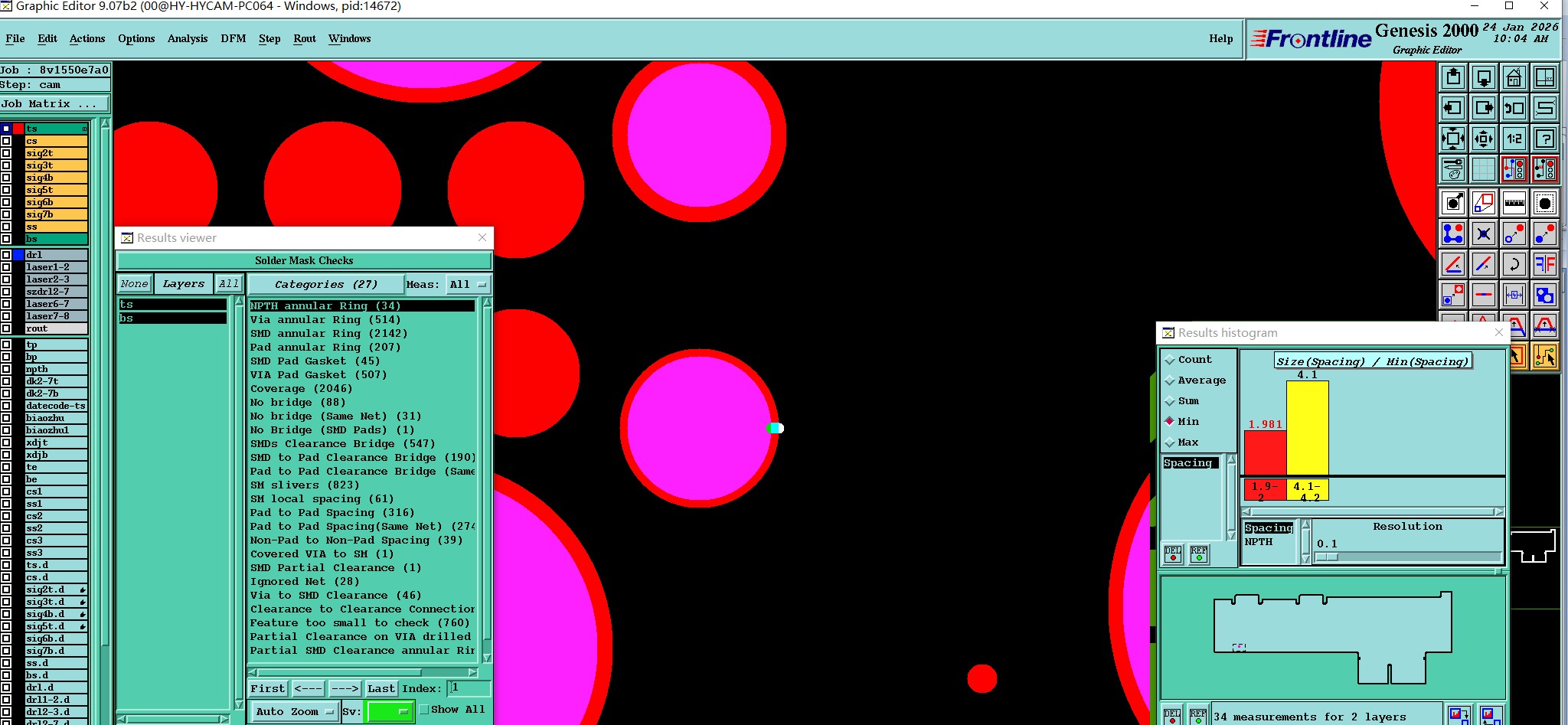The height and width of the screenshot is (725, 1568).
Task: Click the First result button
Action: [x=267, y=688]
